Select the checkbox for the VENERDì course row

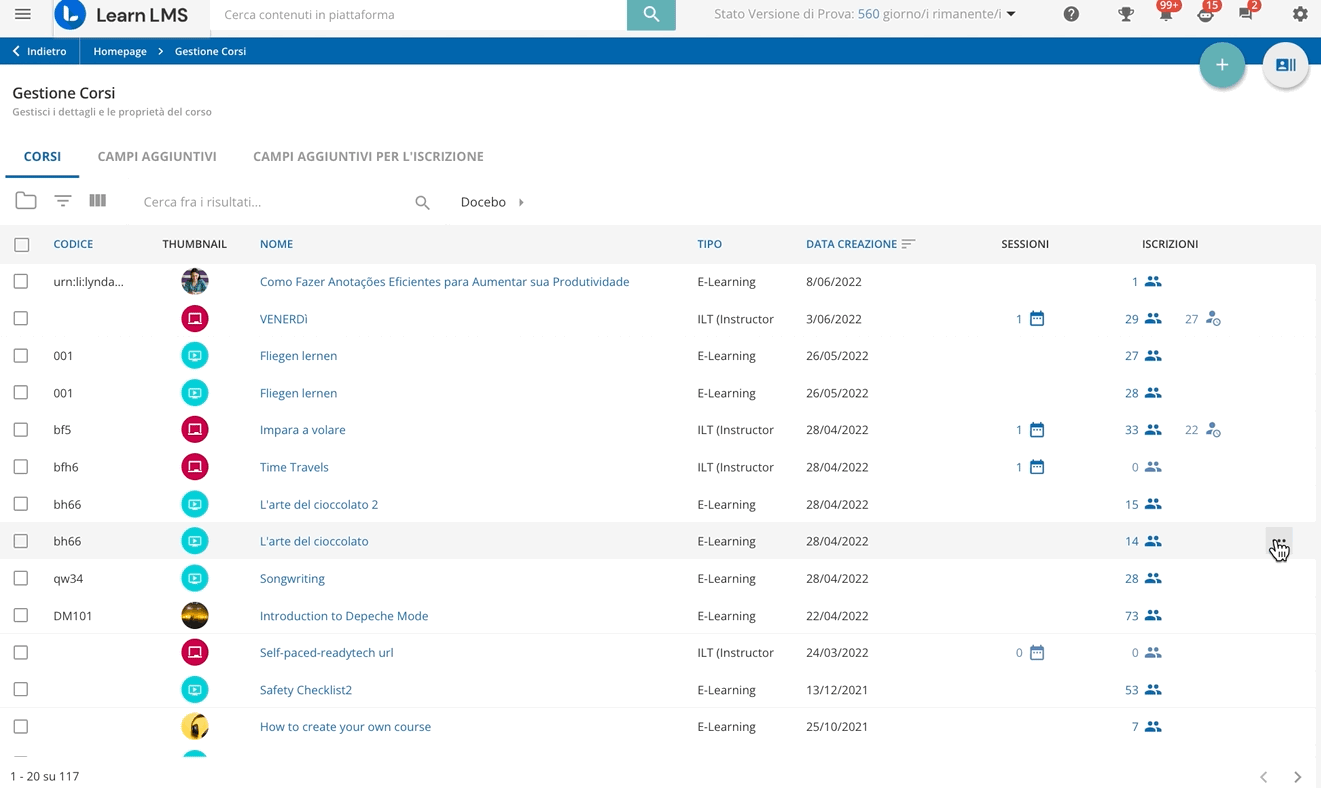(21, 318)
